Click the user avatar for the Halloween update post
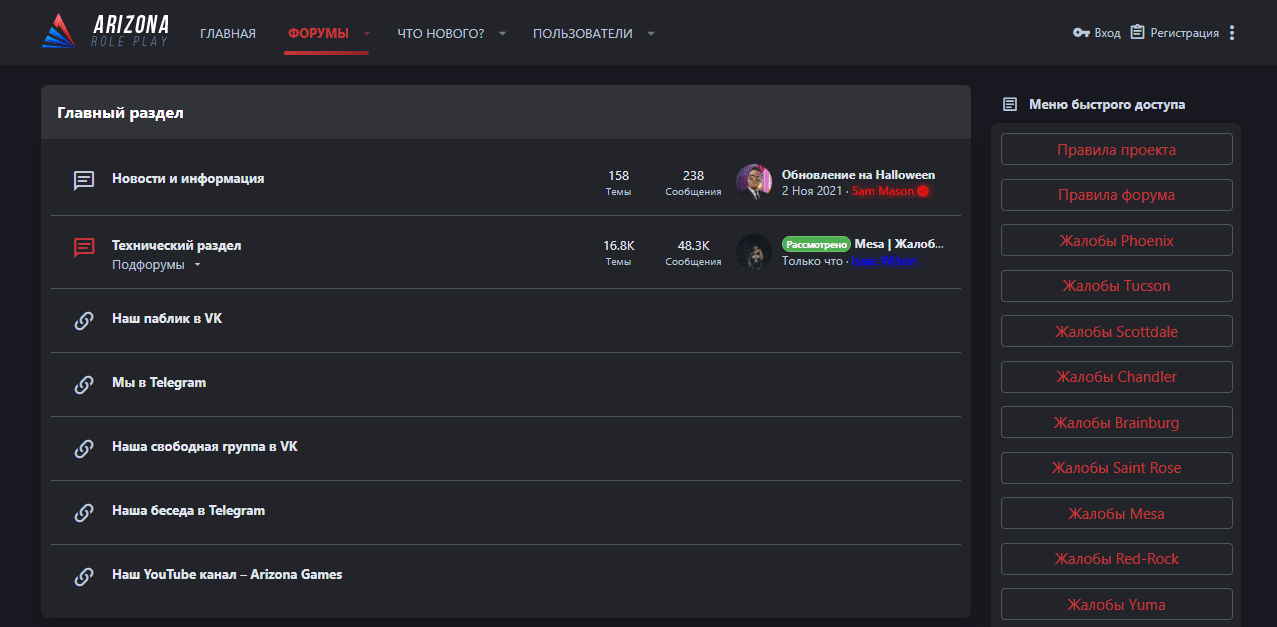The image size is (1277, 627). click(753, 182)
